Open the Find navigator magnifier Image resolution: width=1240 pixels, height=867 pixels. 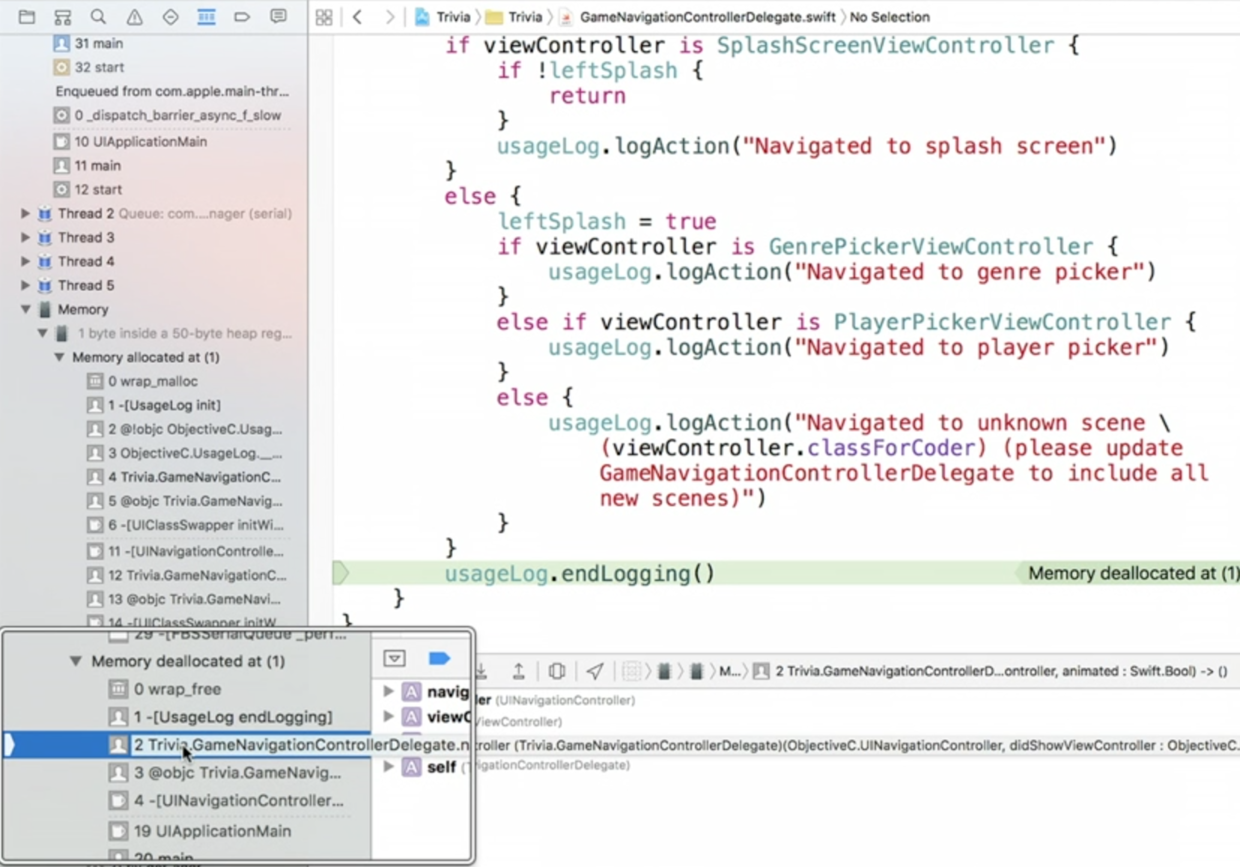(99, 17)
